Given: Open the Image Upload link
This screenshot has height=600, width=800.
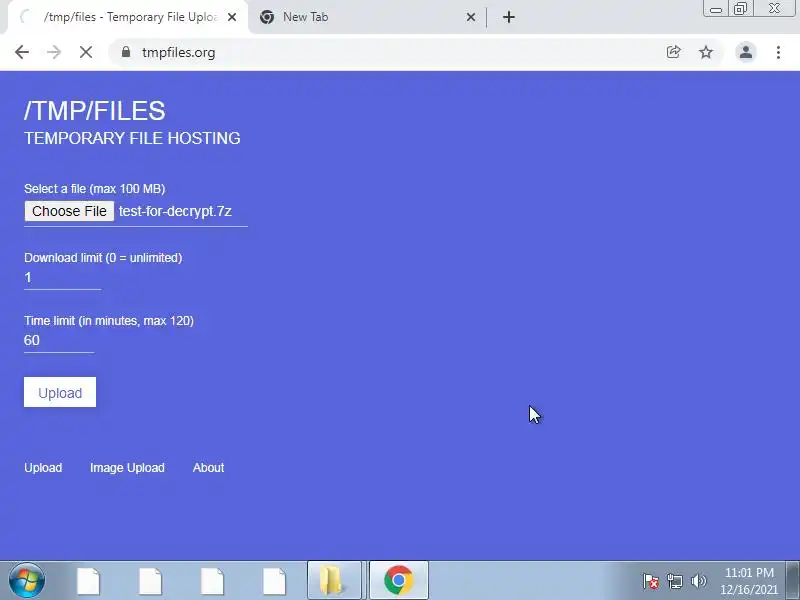Looking at the screenshot, I should click(128, 468).
